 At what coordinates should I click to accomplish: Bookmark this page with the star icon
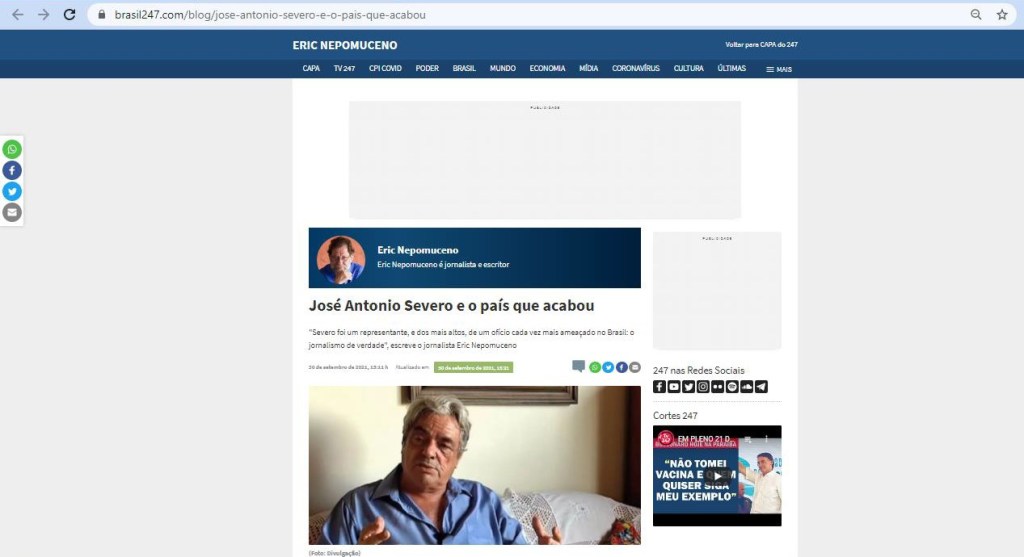[x=1002, y=15]
